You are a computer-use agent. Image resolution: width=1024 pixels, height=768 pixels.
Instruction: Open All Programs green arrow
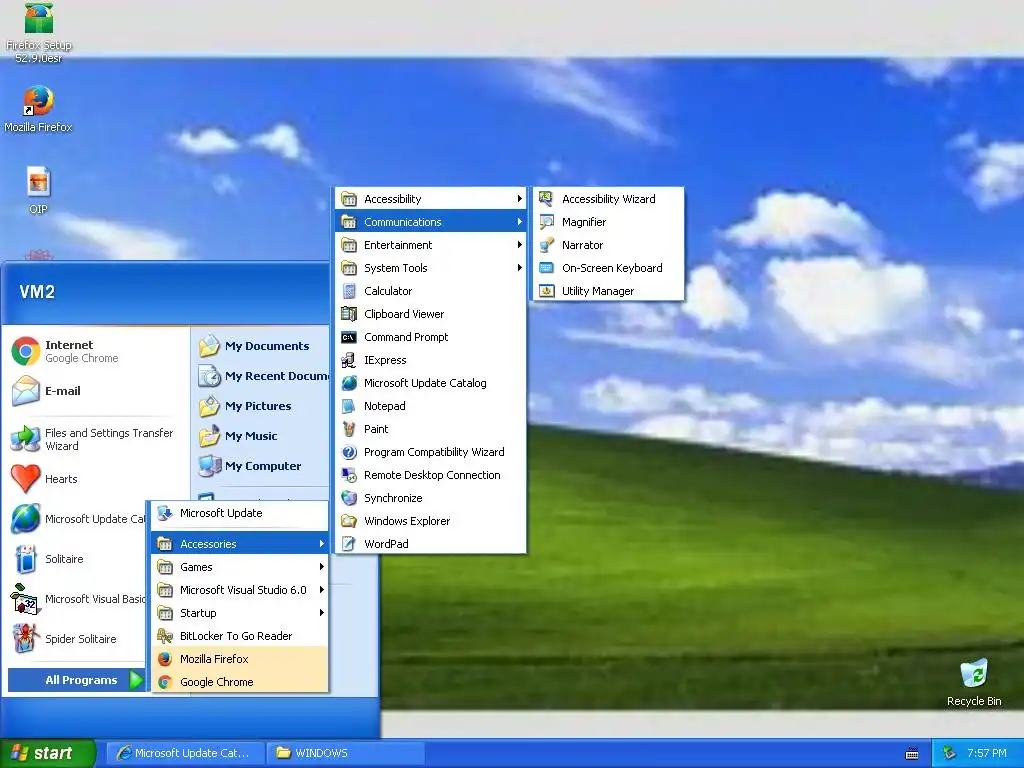(136, 680)
